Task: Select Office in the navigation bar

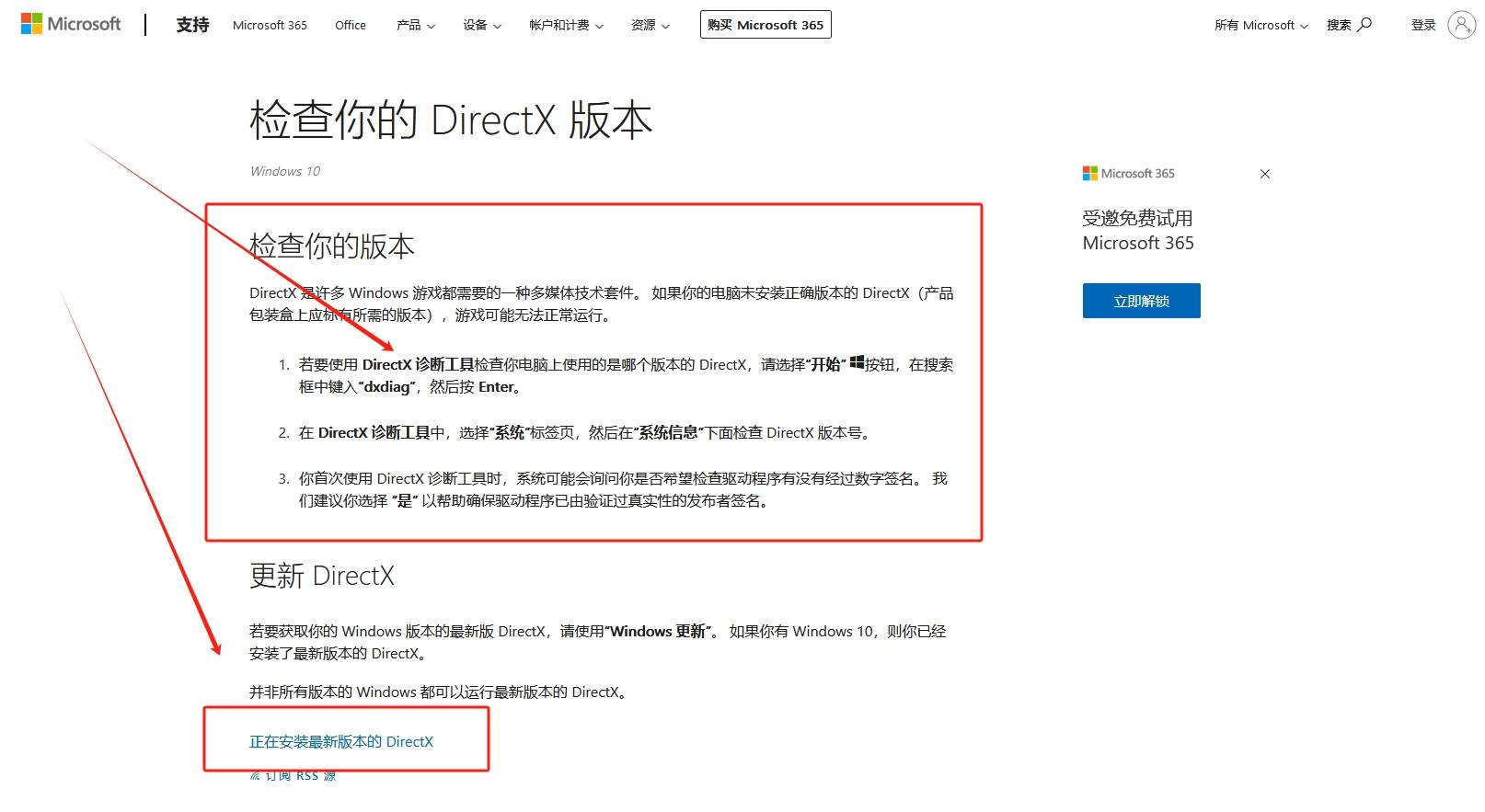Action: click(351, 25)
